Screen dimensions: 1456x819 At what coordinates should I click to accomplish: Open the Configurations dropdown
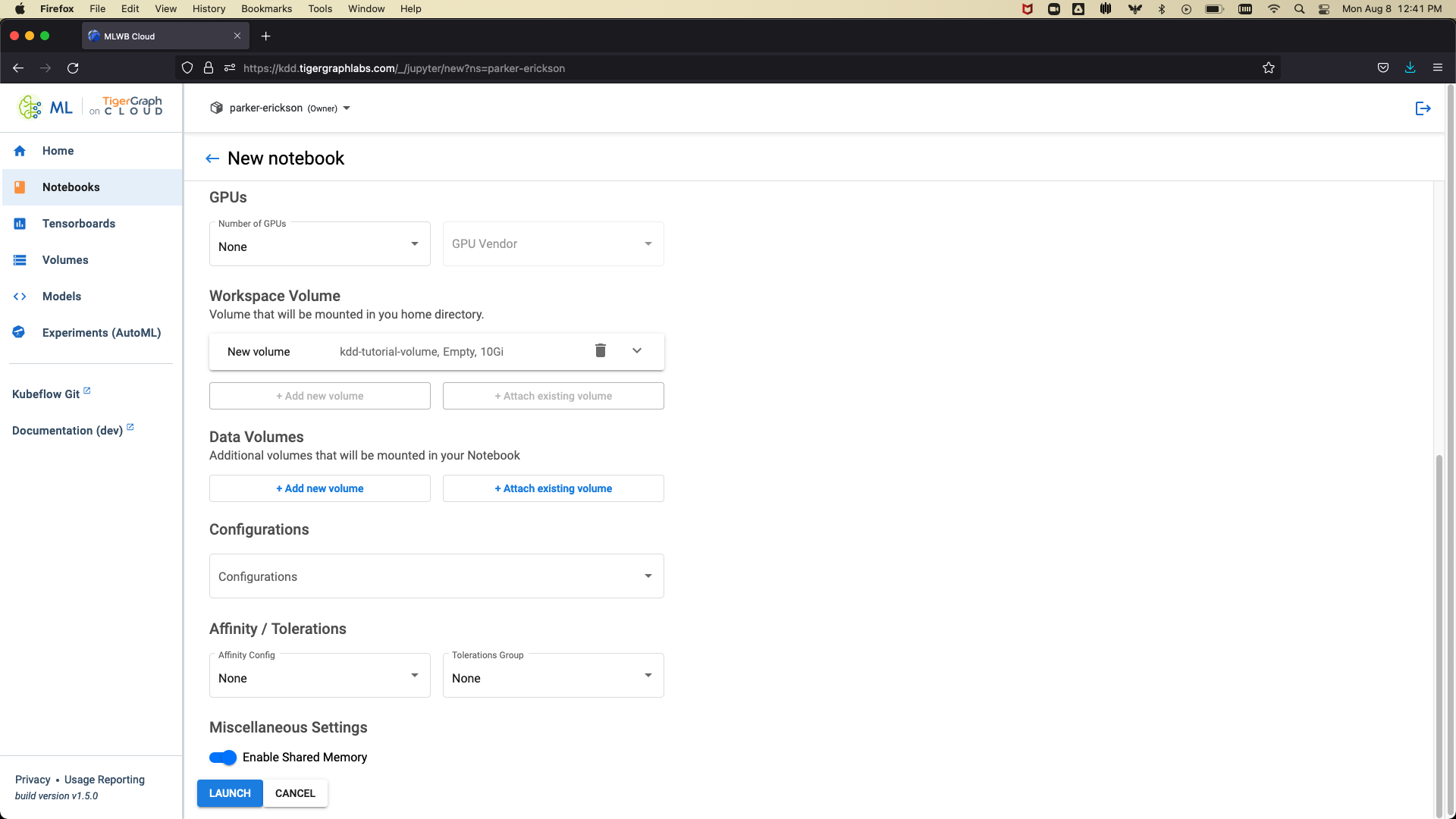(x=436, y=576)
